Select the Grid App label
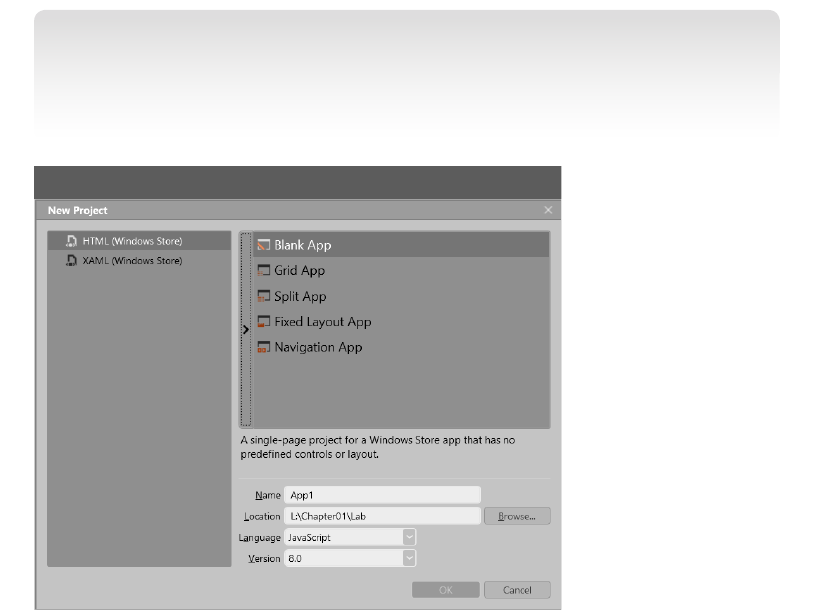Viewport: 815px width, 610px height. tap(299, 271)
